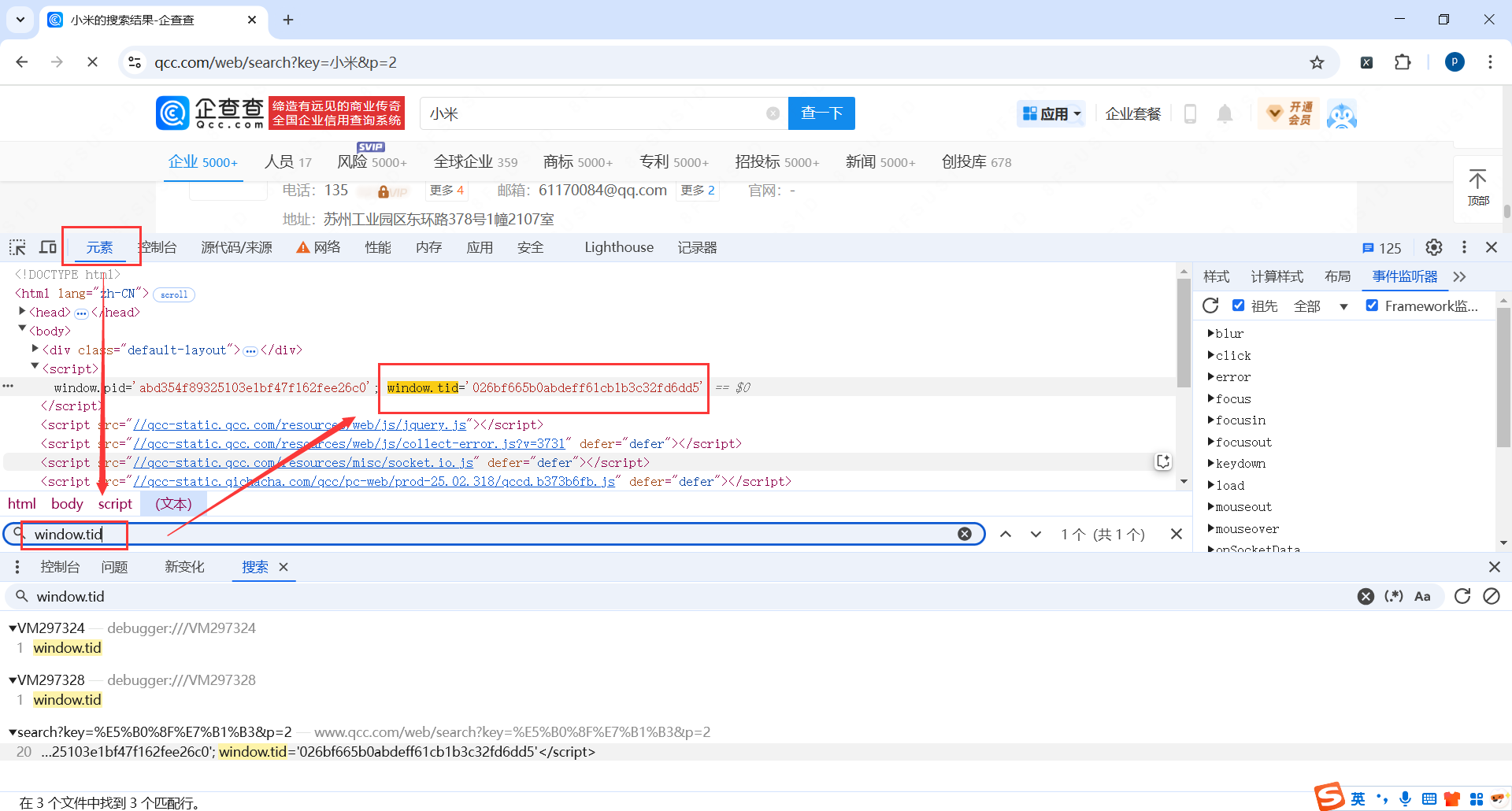Show more DevTools sidebar tabs chevron
This screenshot has height=811, width=1512.
(1459, 276)
